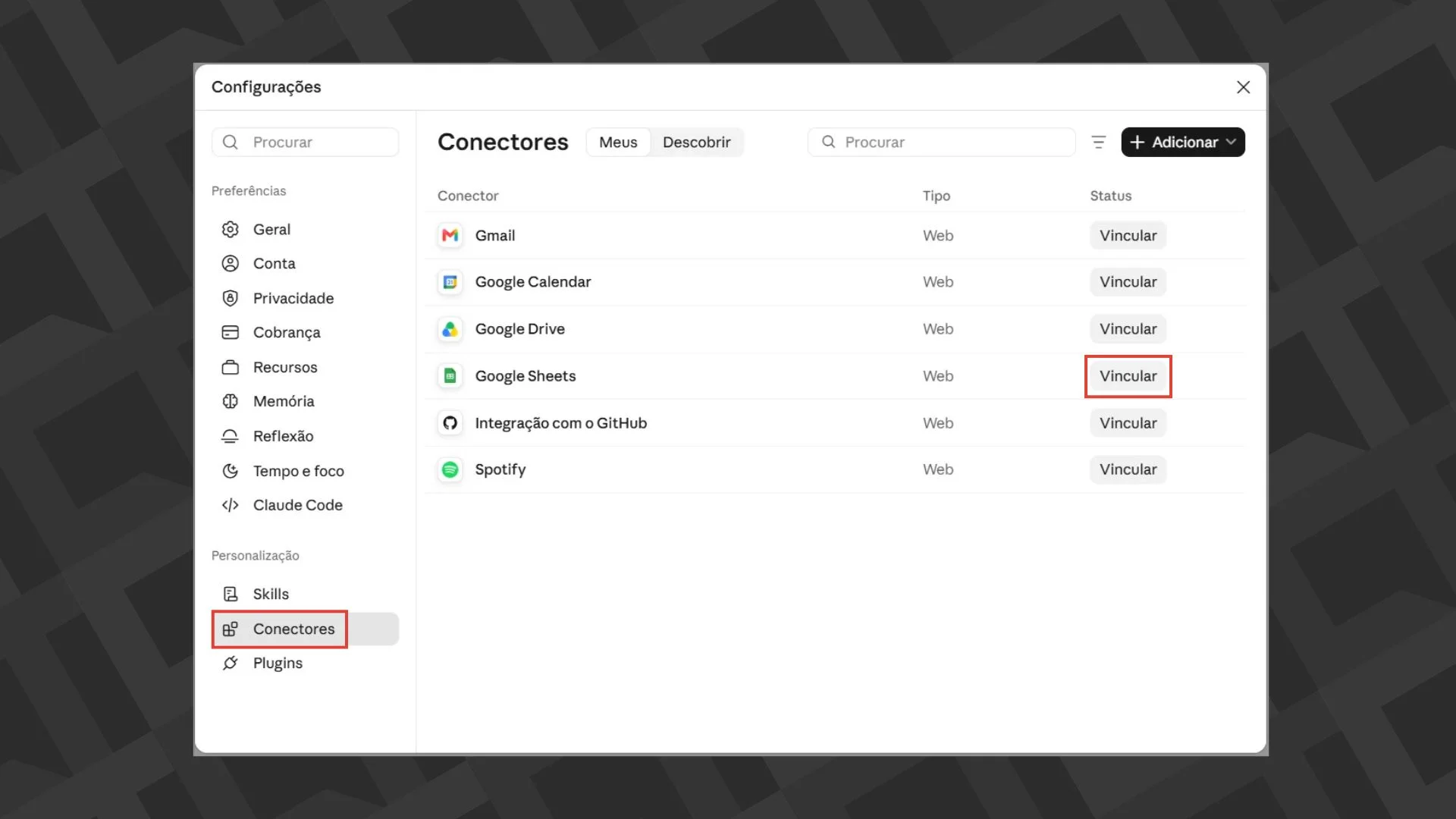Click the Tipo column header

[936, 196]
